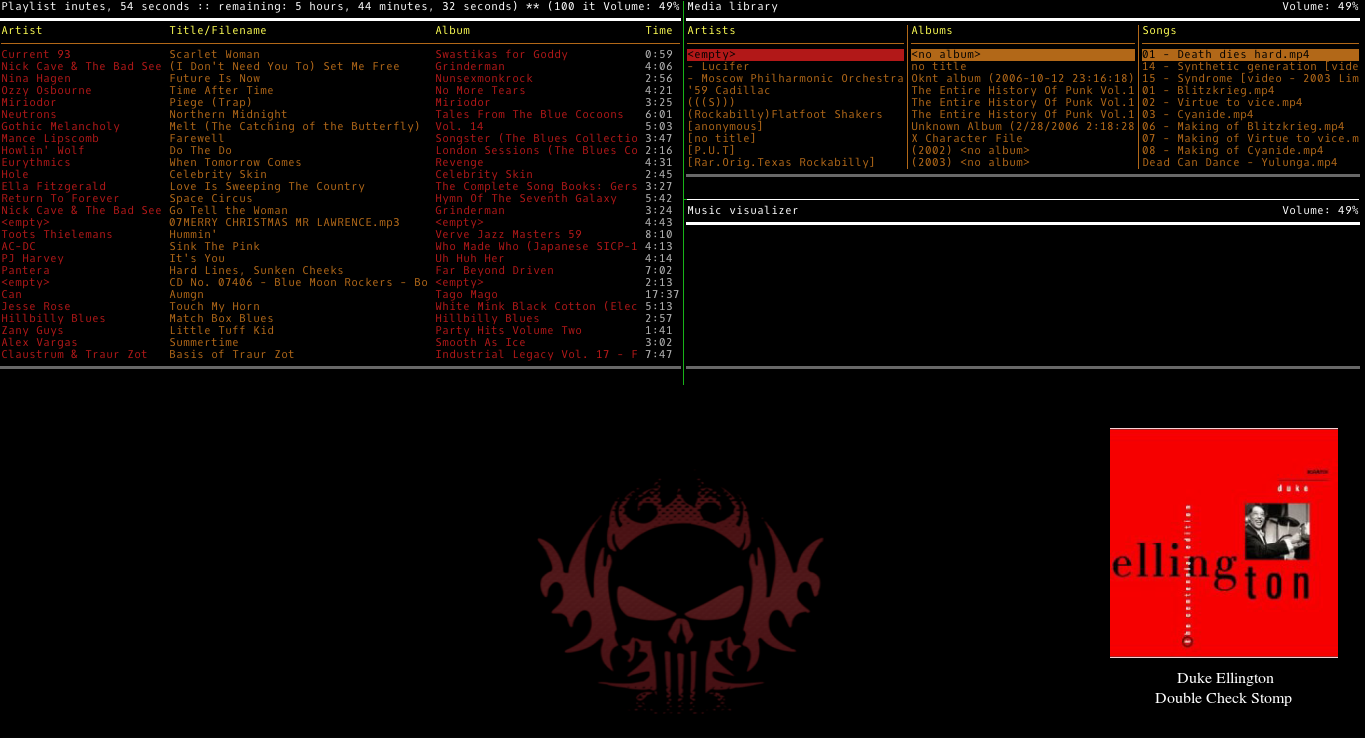Image resolution: width=1365 pixels, height=738 pixels.
Task: Select '- Lucifer' in the Artists column
Action: pos(718,67)
